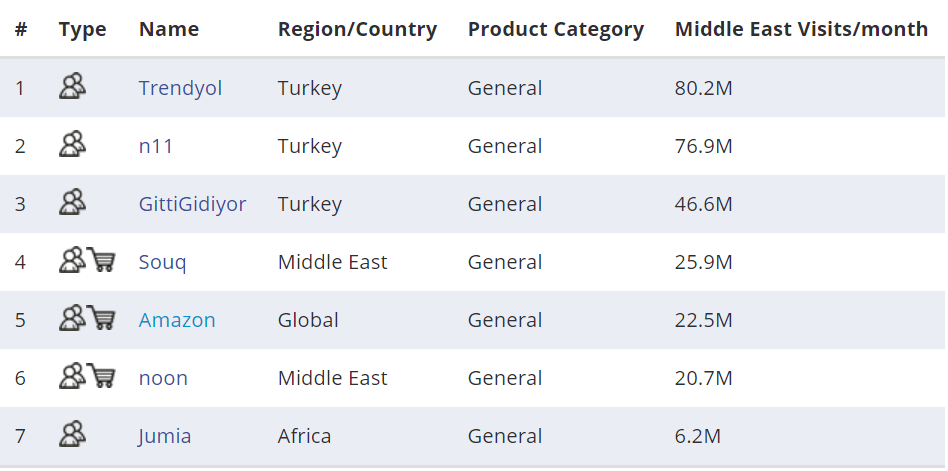Sort by Middle East Visits/month column header
948x471 pixels.
click(x=801, y=29)
